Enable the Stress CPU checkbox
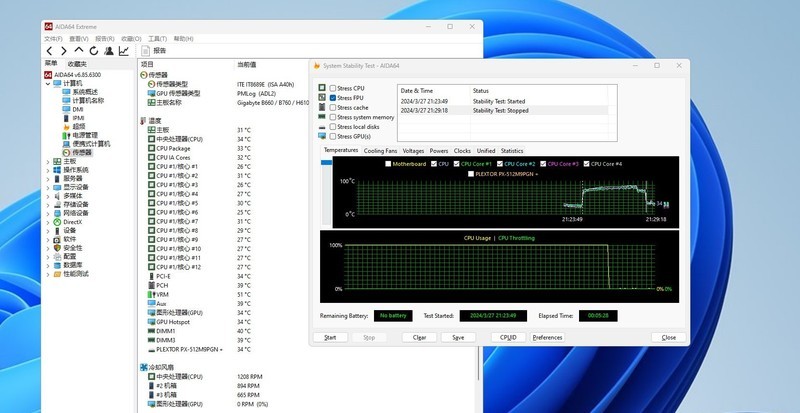Image resolution: width=800 pixels, height=413 pixels. point(334,88)
